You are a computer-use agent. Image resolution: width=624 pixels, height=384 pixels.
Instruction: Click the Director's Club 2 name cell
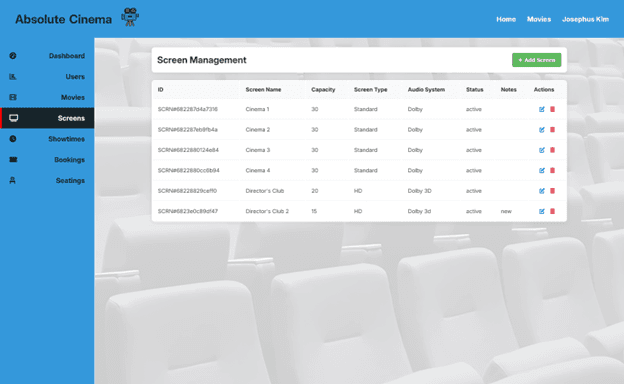click(x=267, y=211)
